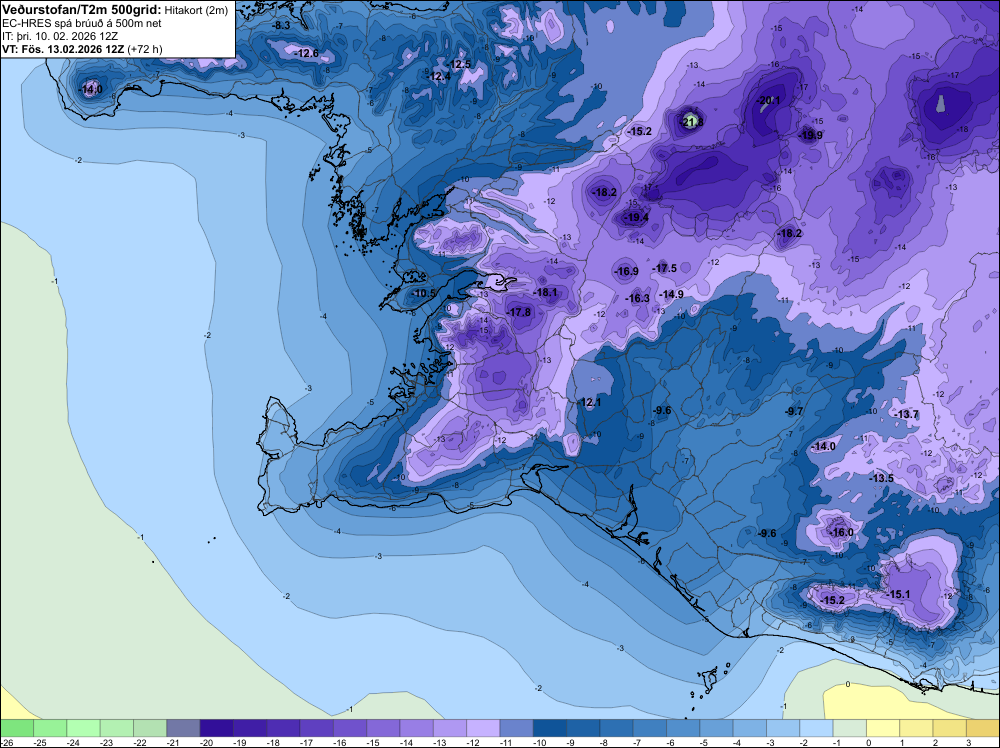Click the -19.9 temperature label
The image size is (1000, 748).
click(811, 135)
